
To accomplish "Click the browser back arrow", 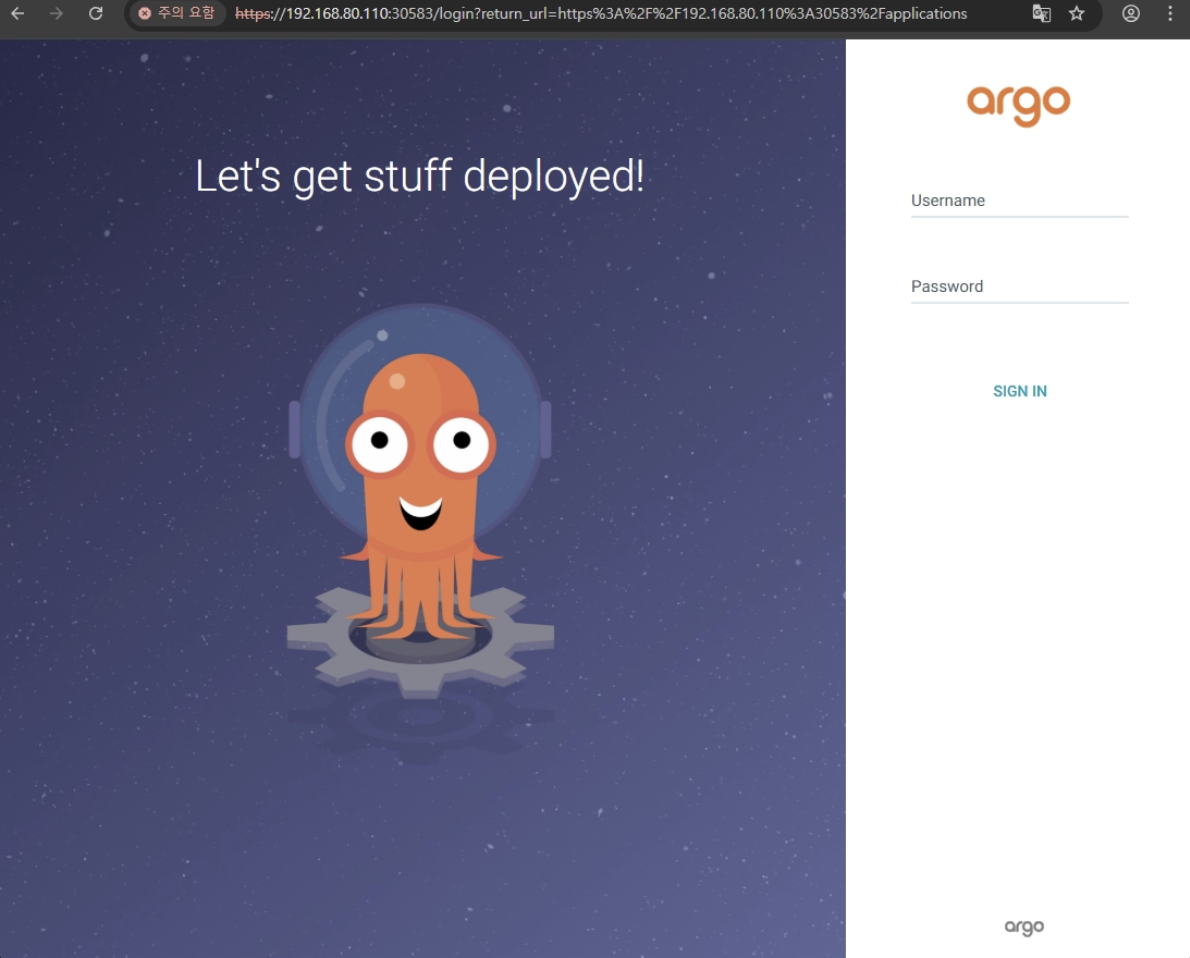I will click(x=17, y=14).
